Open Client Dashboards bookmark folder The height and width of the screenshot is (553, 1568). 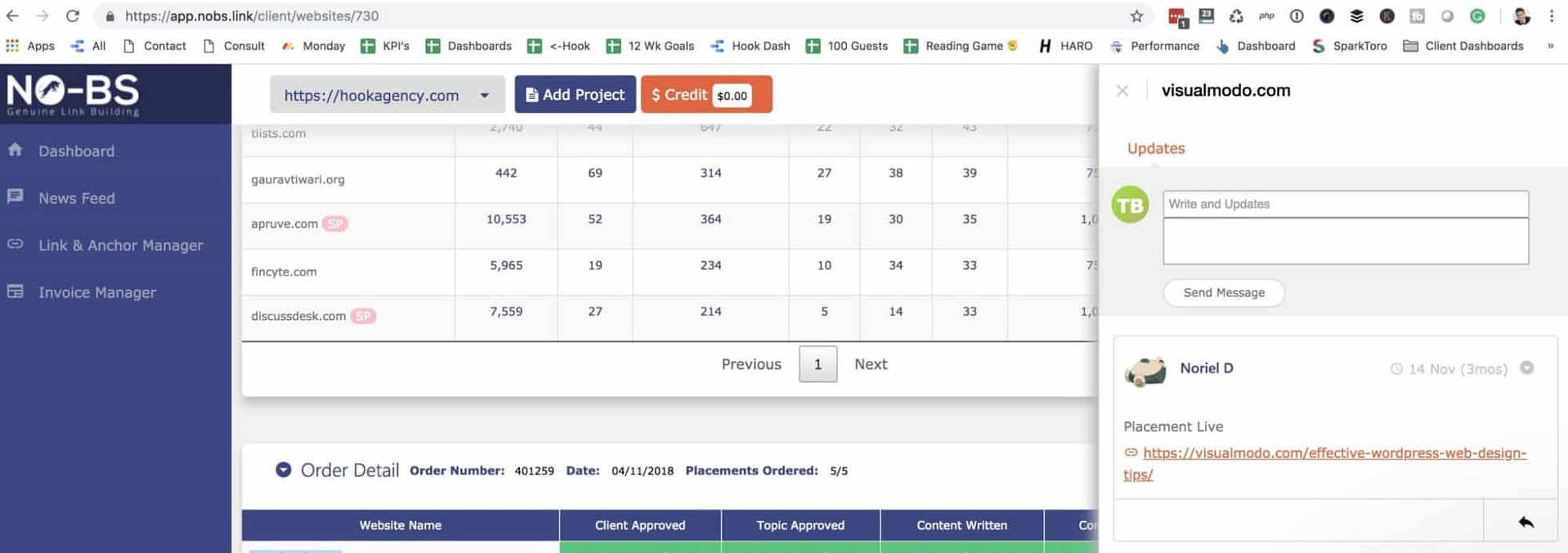[1463, 46]
